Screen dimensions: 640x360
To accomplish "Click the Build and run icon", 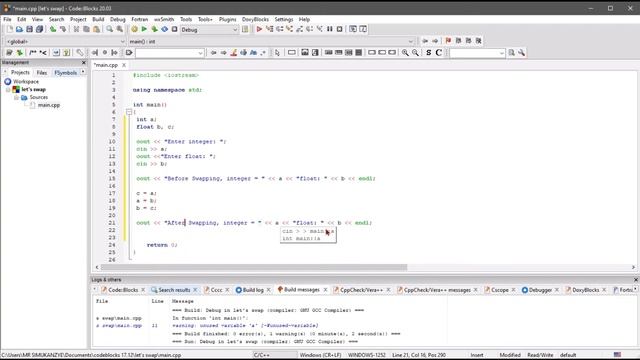I will [x=154, y=29].
